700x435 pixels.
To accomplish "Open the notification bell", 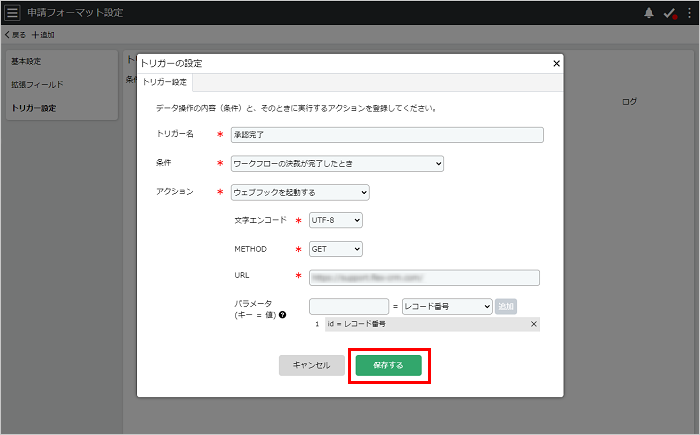I will tap(649, 13).
